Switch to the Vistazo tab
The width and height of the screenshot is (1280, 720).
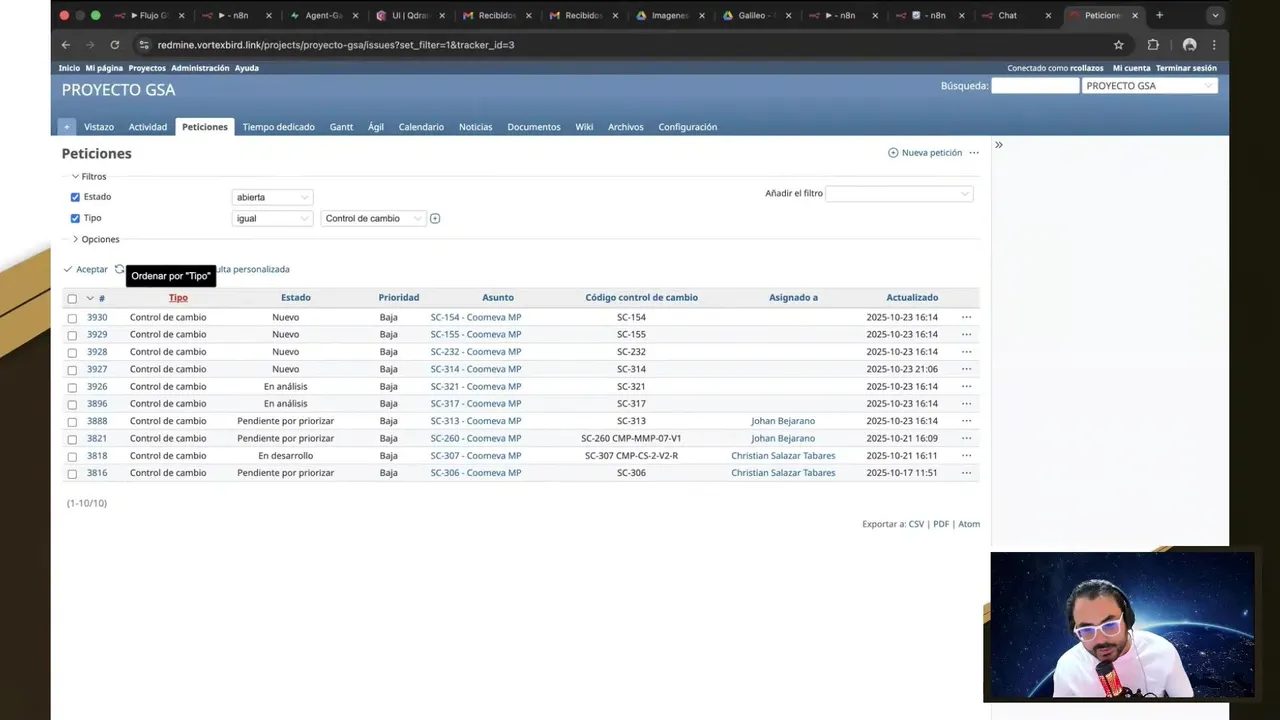[99, 127]
